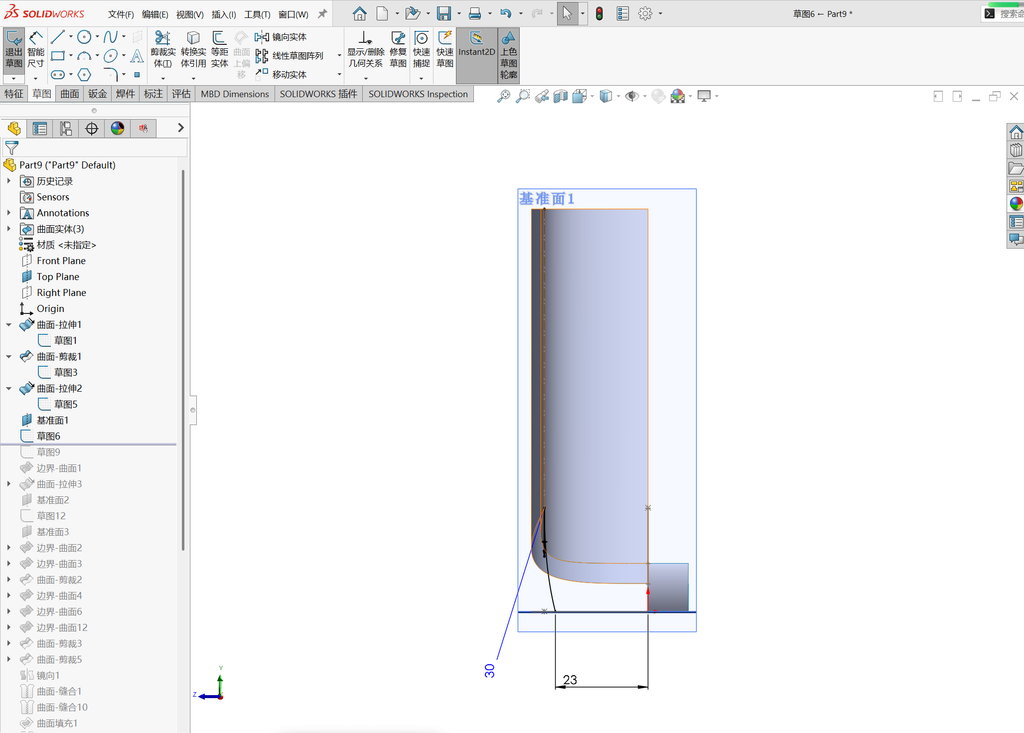1024x733 pixels.
Task: Select the 智能尺寸 smart dimension tool
Action: (36, 50)
